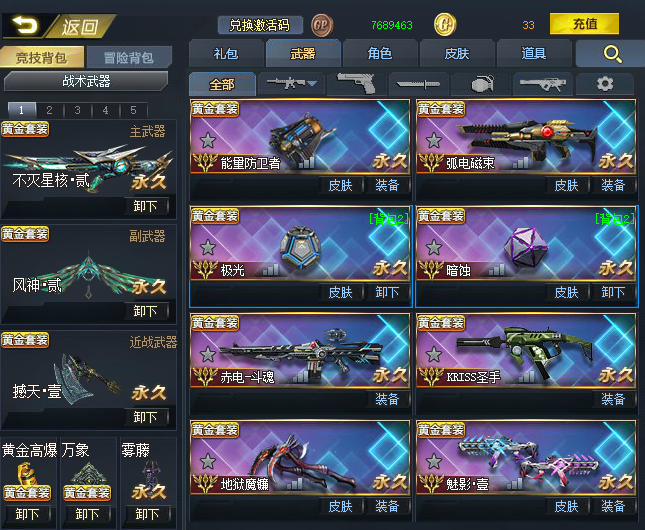
Task: Click 装备 under 赤电-斗魂
Action: (387, 399)
